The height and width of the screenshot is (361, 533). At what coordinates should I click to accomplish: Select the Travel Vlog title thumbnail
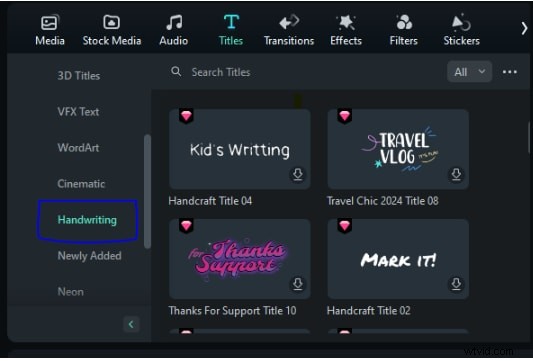click(x=398, y=149)
